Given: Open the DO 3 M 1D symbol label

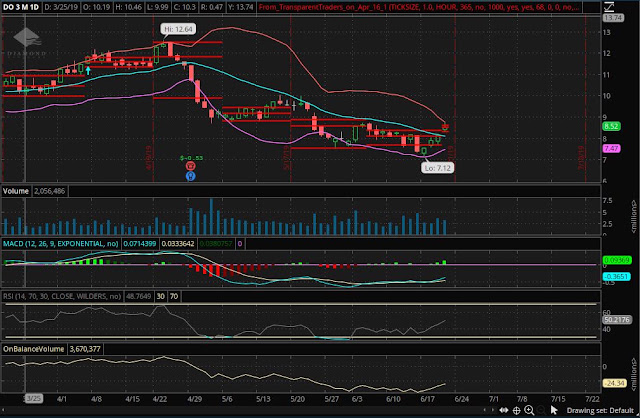Looking at the screenshot, I should (21, 7).
